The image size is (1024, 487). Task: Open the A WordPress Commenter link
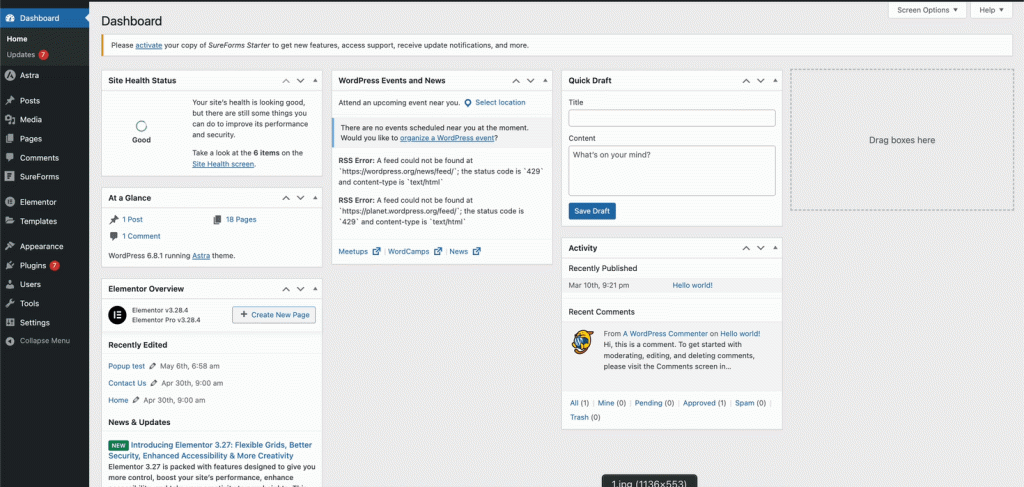(665, 334)
